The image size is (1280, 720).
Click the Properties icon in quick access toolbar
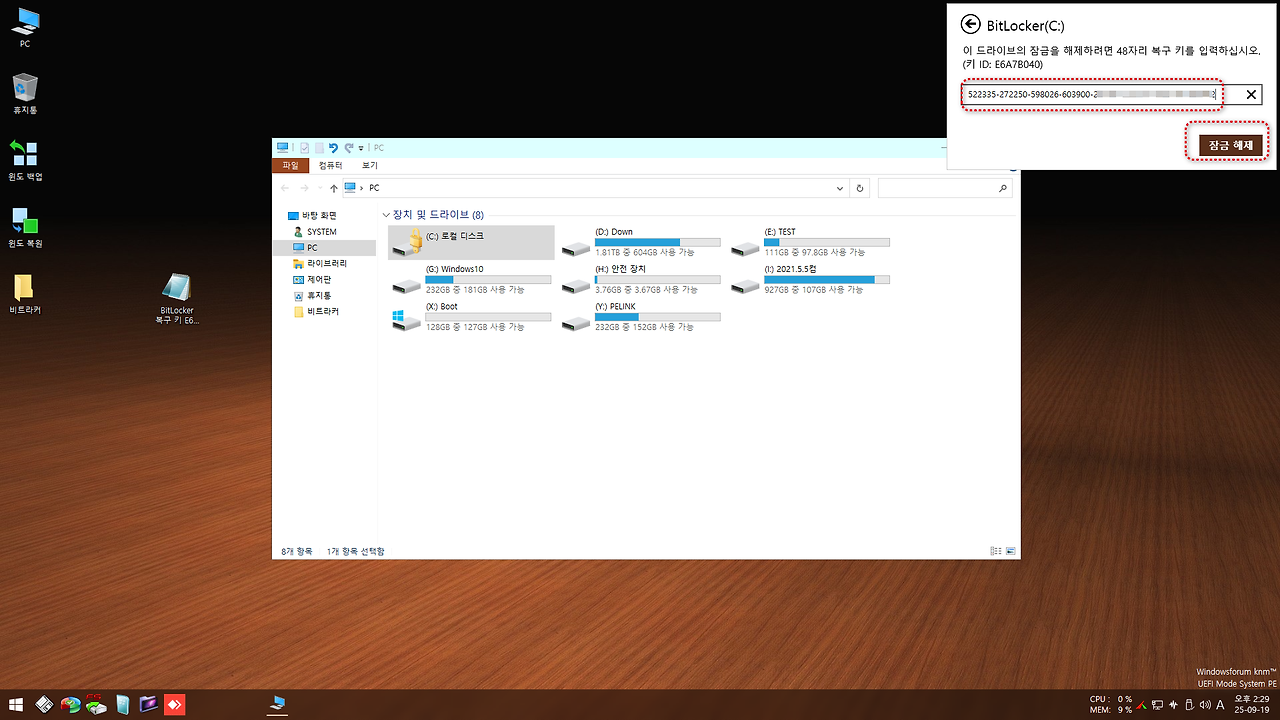tap(304, 148)
